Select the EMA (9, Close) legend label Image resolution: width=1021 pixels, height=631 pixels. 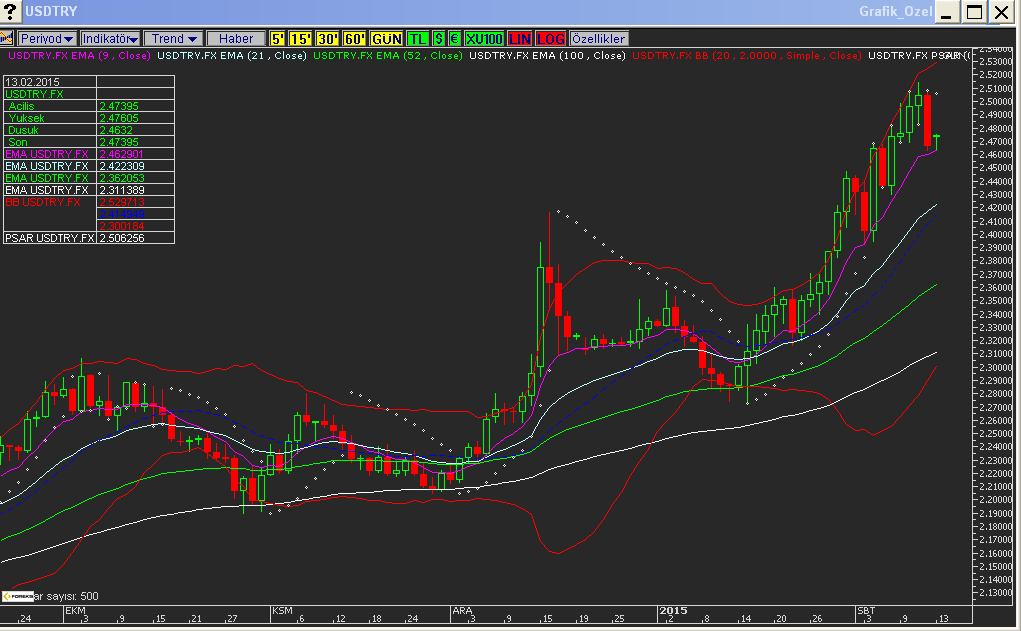point(78,56)
